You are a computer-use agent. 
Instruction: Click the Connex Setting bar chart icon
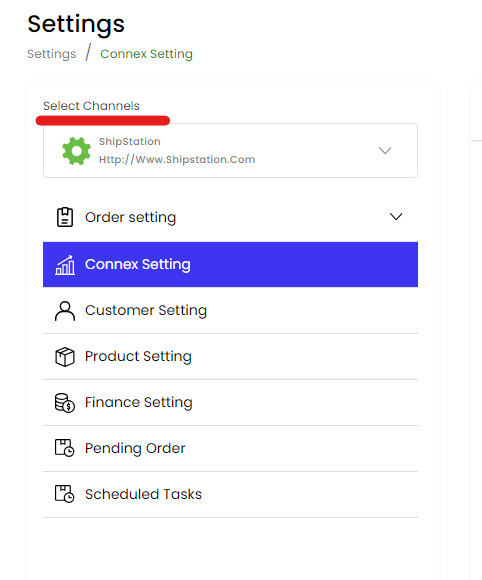[65, 265]
